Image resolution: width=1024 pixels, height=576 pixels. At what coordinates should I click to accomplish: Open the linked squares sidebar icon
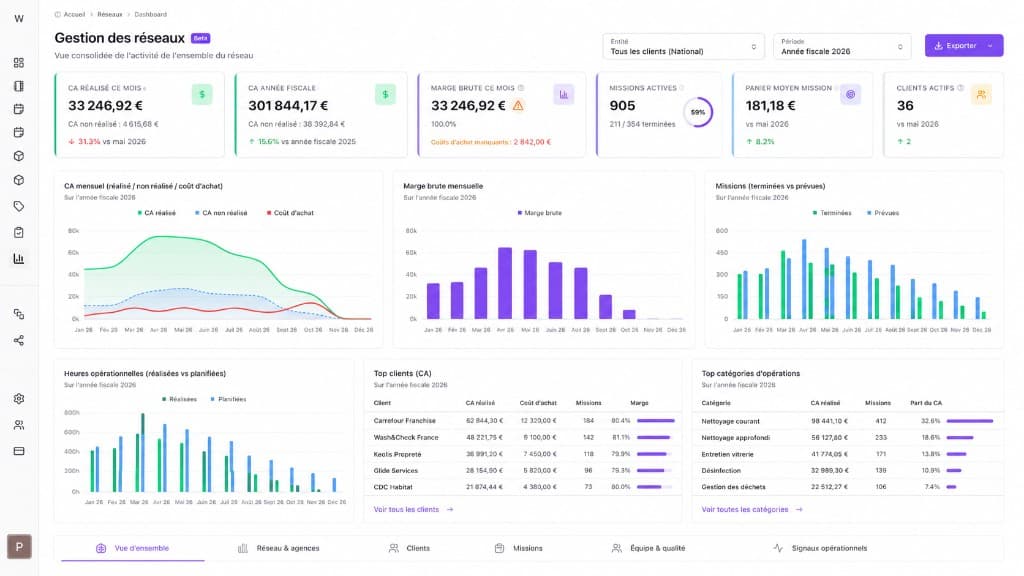tap(19, 314)
